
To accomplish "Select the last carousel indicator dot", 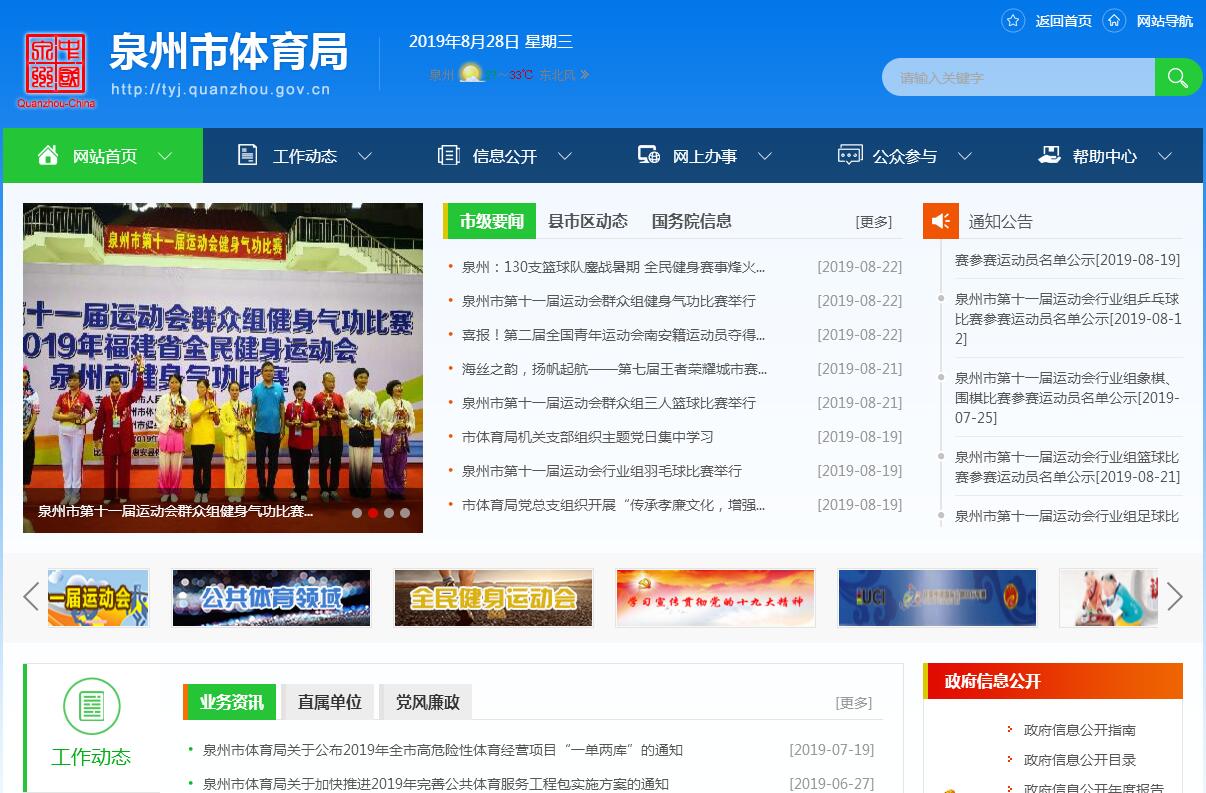I will pos(405,513).
